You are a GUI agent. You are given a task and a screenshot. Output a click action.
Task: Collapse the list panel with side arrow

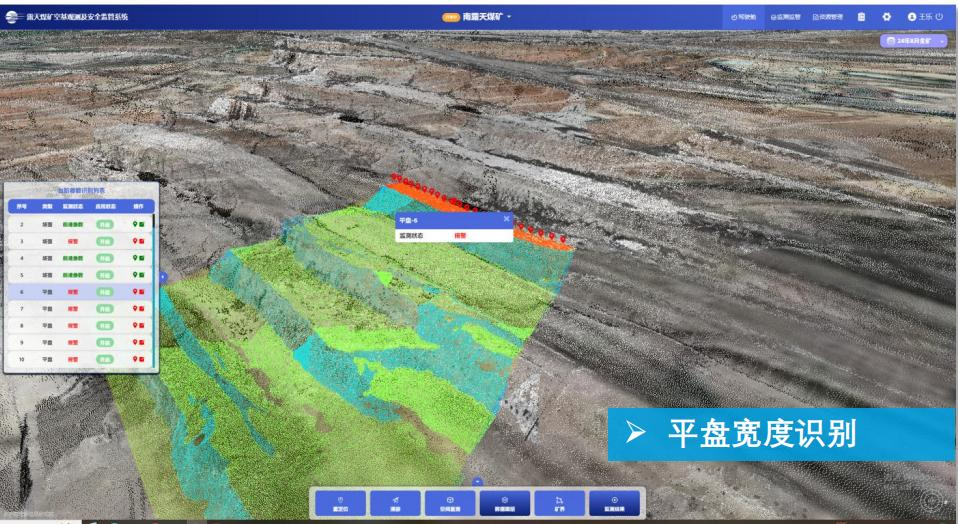[x=162, y=277]
